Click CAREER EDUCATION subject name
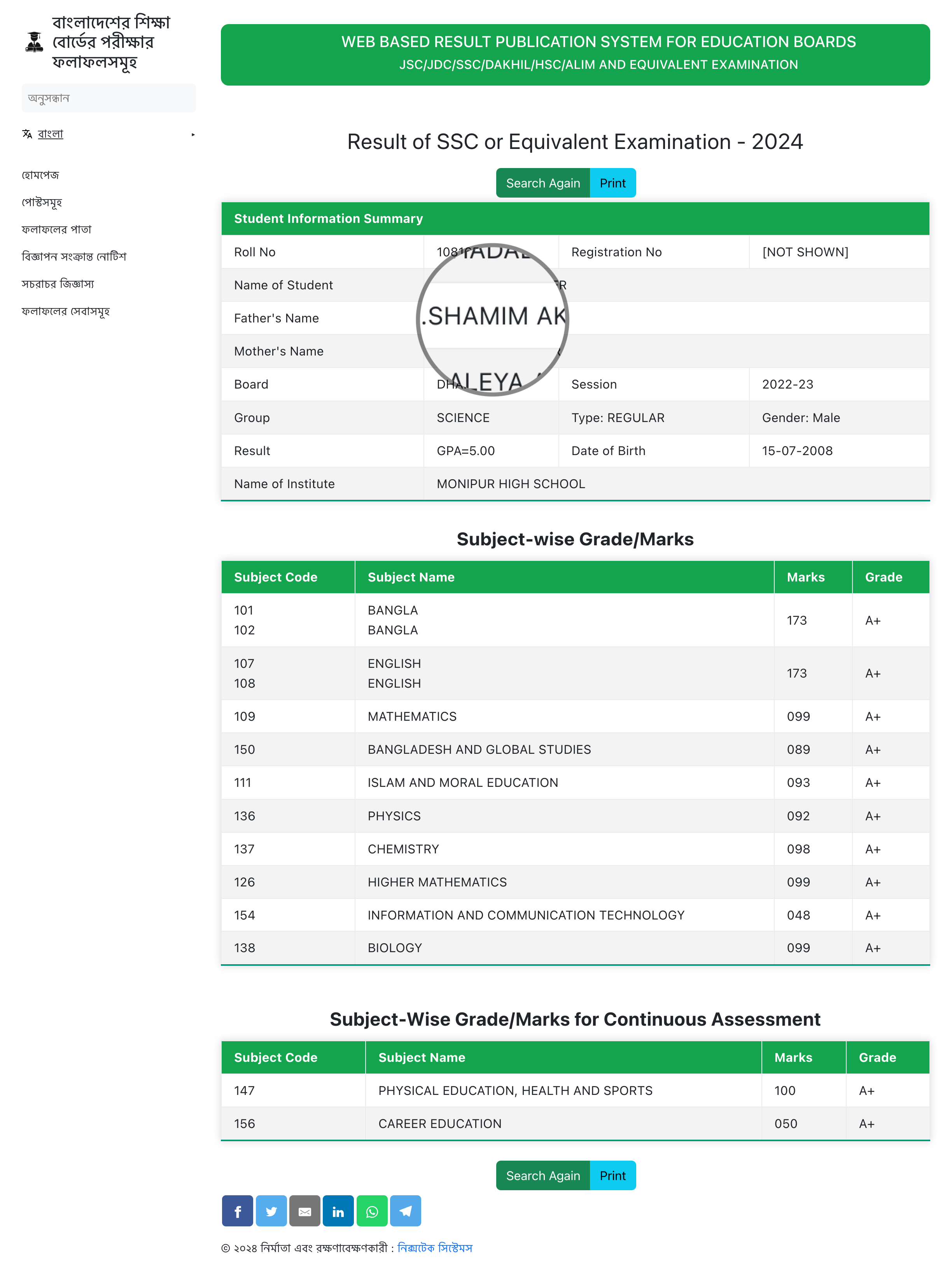This screenshot has width=952, height=1282. pos(440,1124)
